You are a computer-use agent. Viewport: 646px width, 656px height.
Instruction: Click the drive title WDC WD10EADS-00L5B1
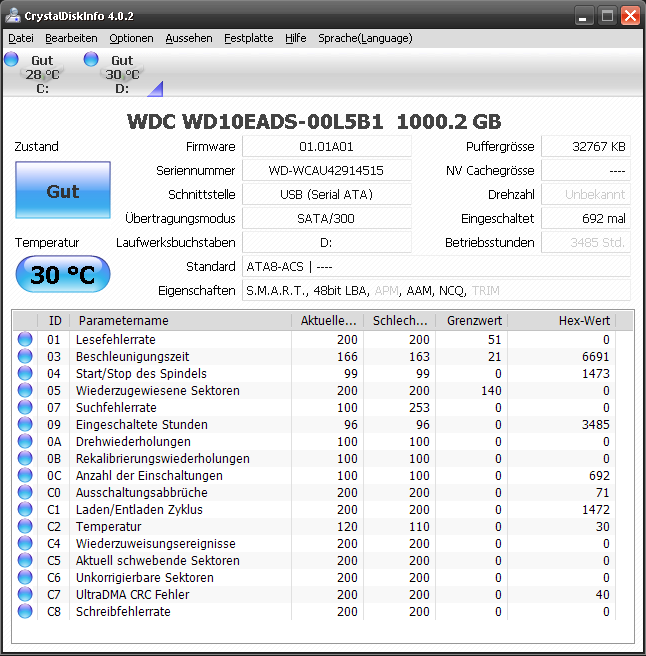click(x=255, y=122)
